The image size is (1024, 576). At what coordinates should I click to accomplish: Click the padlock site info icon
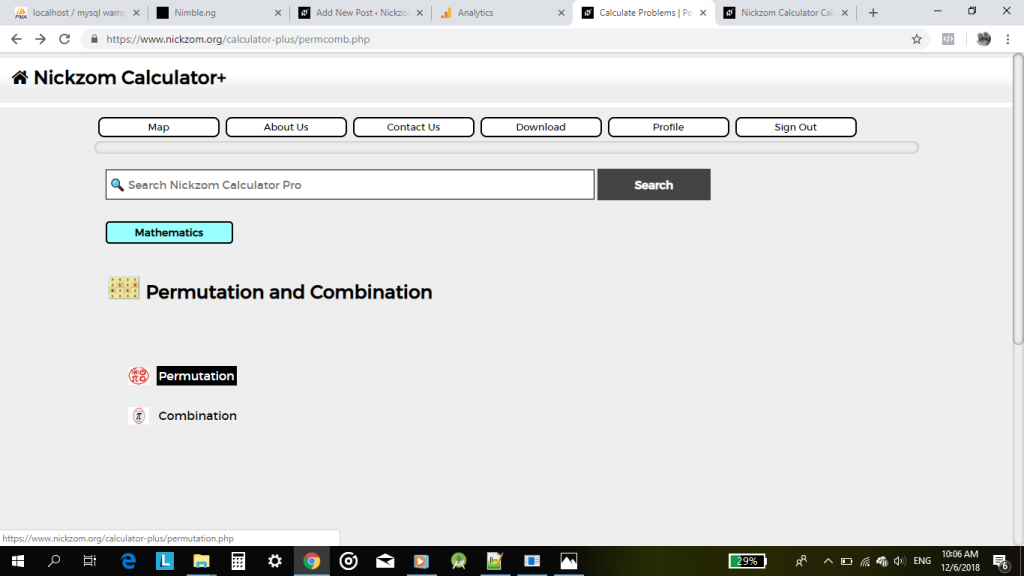click(x=94, y=39)
